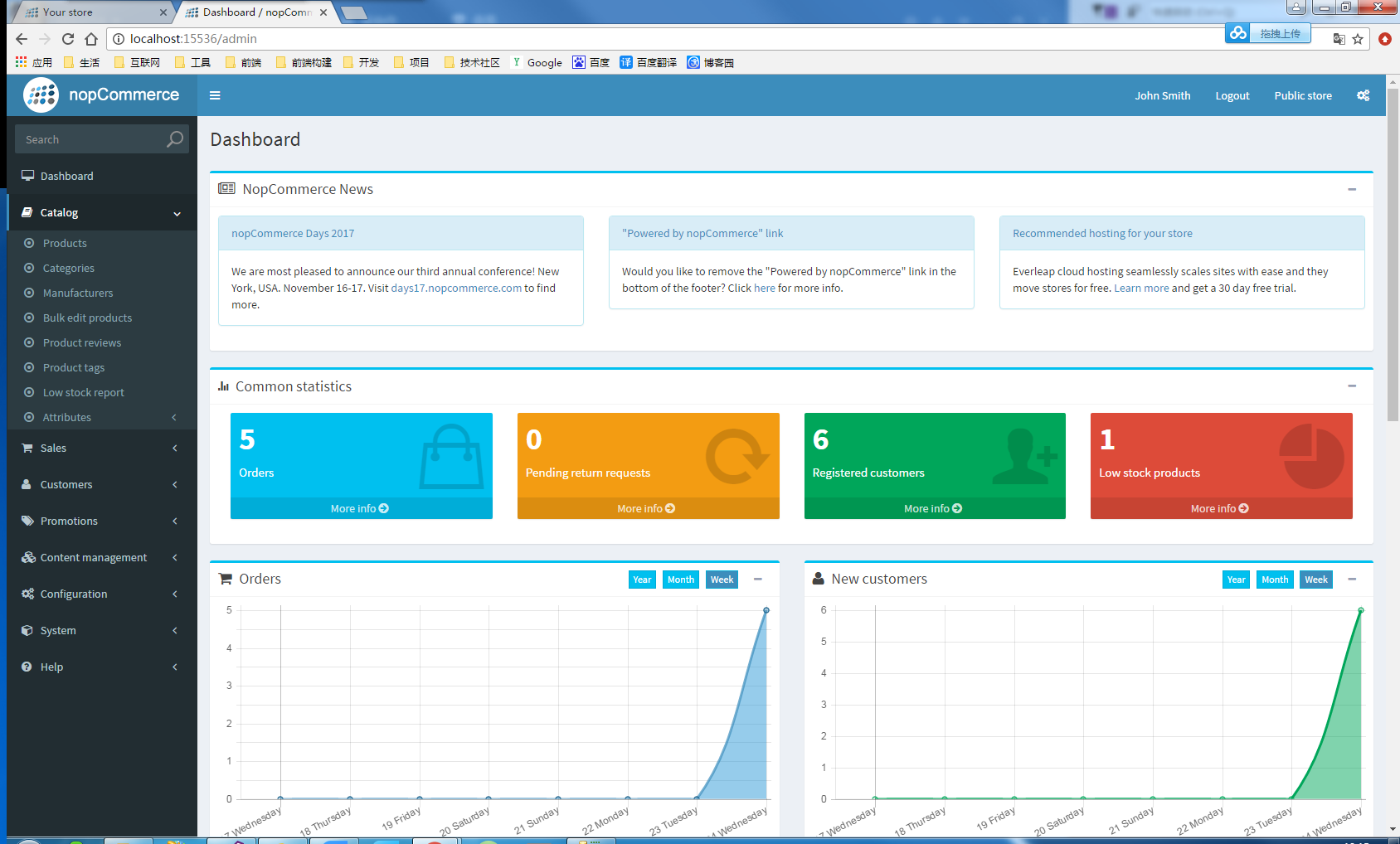
Task: Click Learn more in hosting news
Action: point(1141,288)
